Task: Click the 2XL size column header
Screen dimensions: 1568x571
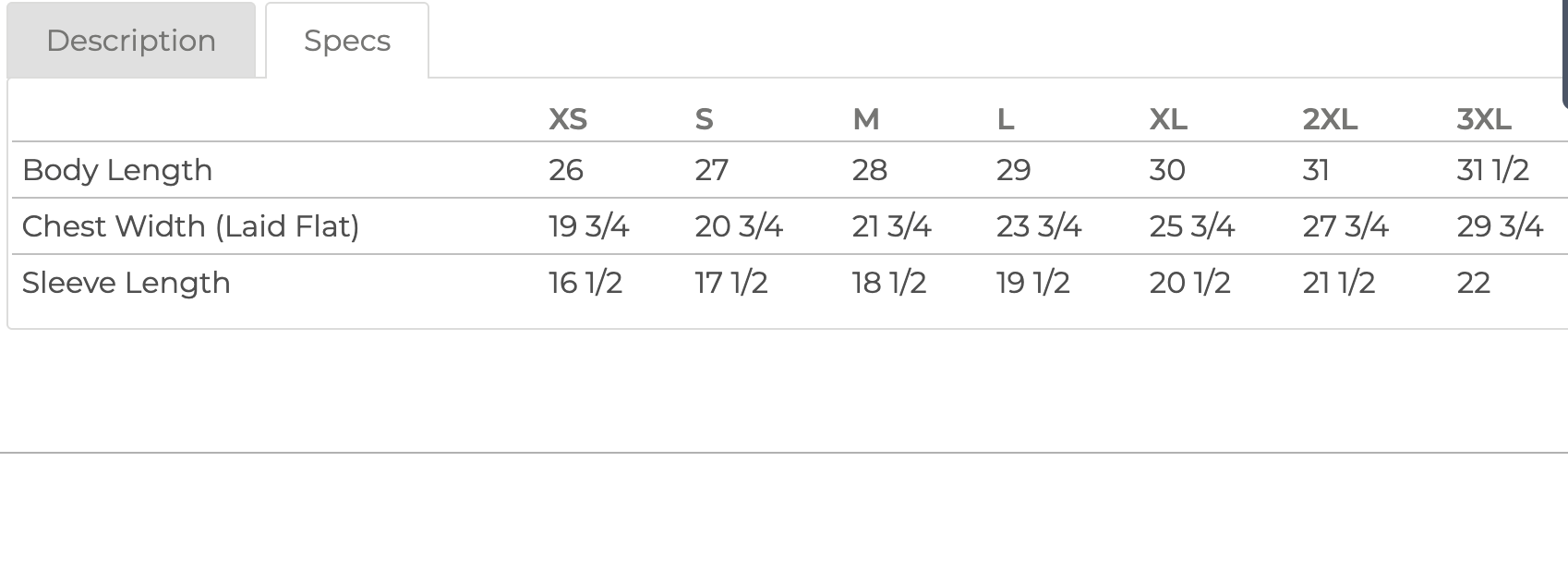Action: (1330, 119)
